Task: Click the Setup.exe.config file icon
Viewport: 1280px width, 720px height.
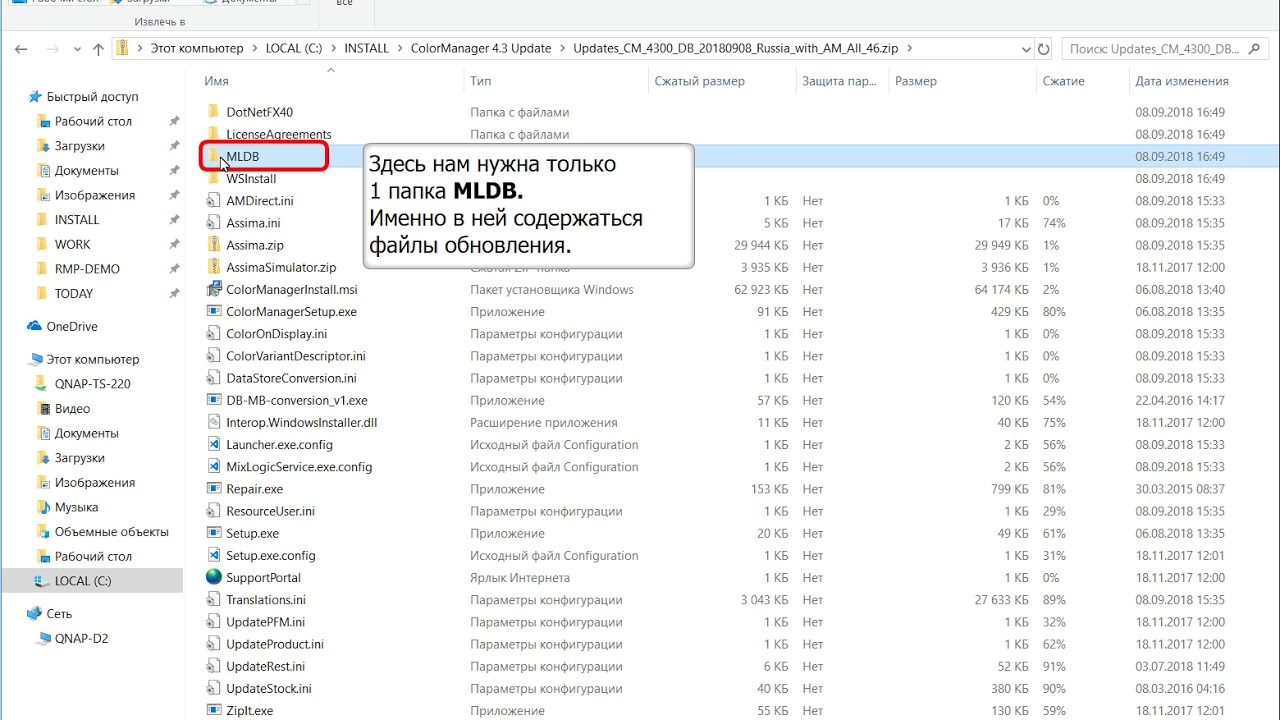Action: [x=213, y=555]
